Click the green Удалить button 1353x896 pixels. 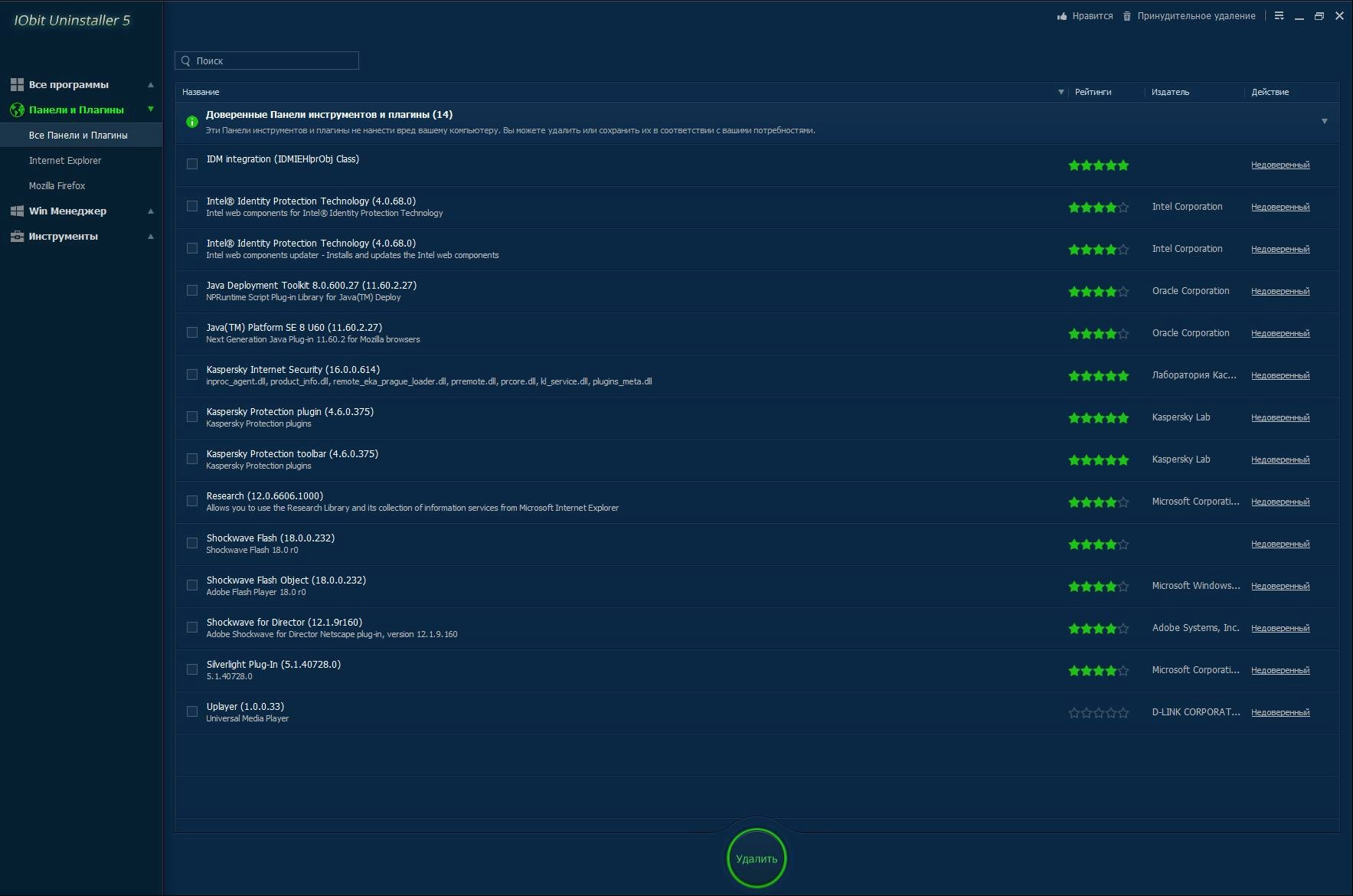[x=757, y=858]
